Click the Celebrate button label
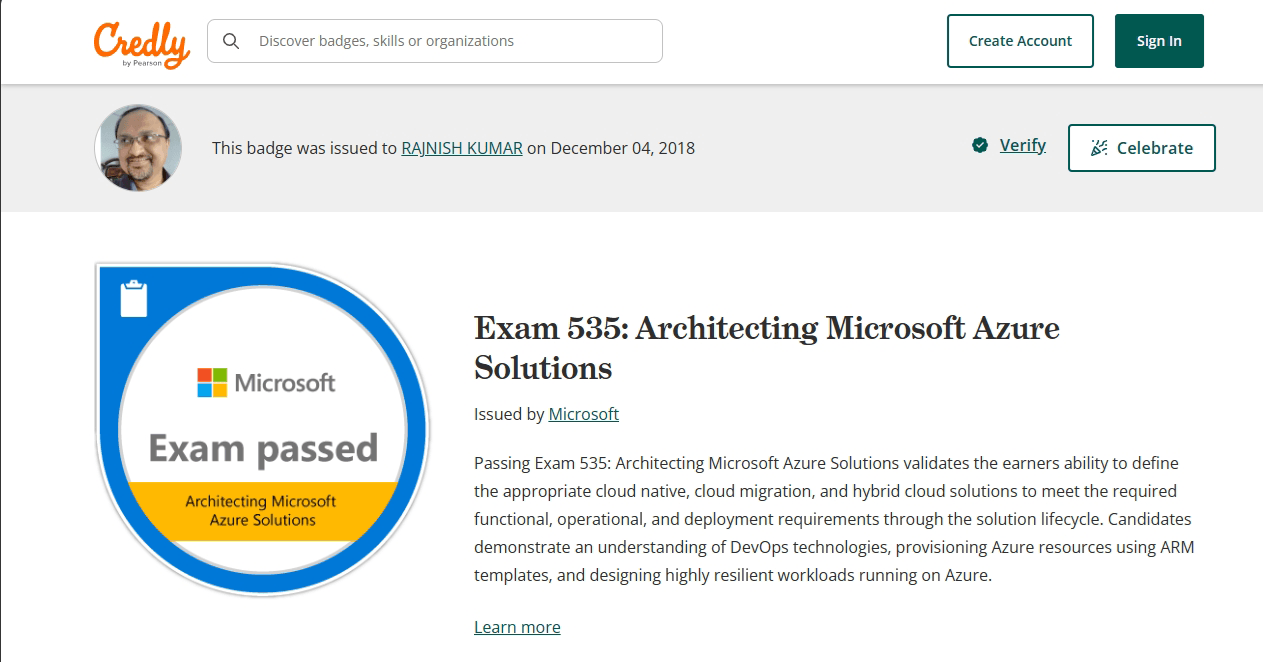Image resolution: width=1263 pixels, height=662 pixels. [x=1154, y=148]
